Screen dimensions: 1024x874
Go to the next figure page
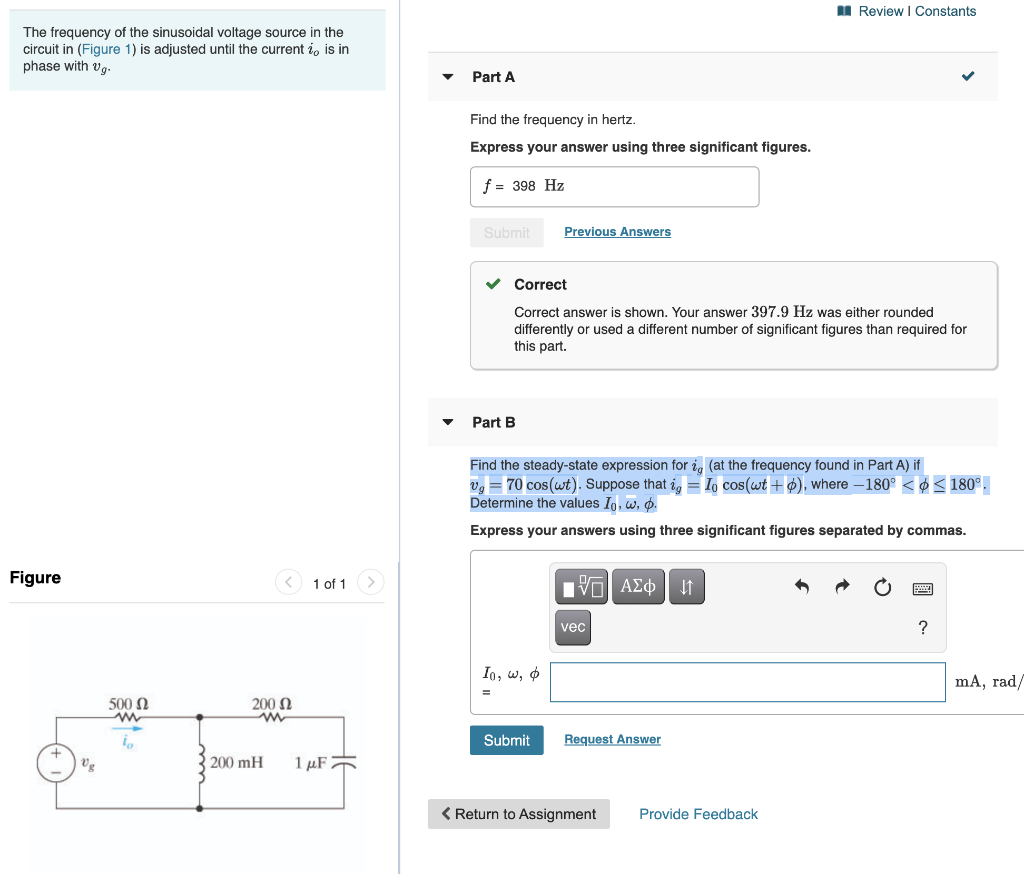point(369,582)
